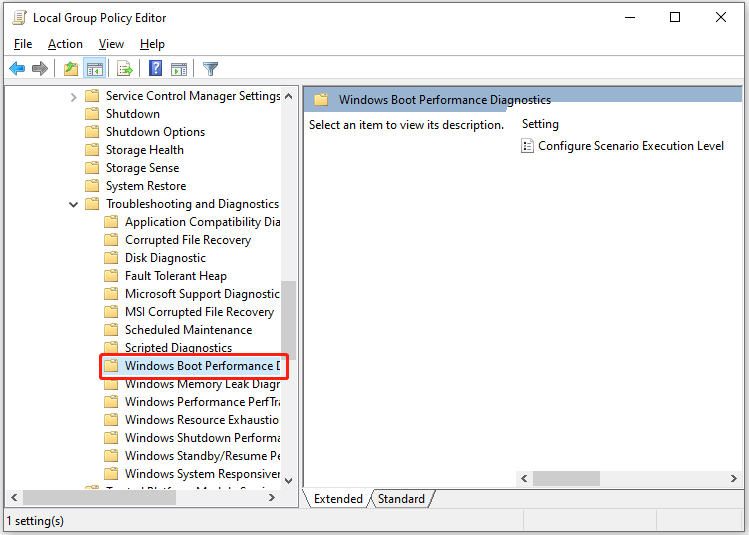Screen dimensions: 749x535
Task: Click tree pane scroll down arrow
Action: pos(289,481)
